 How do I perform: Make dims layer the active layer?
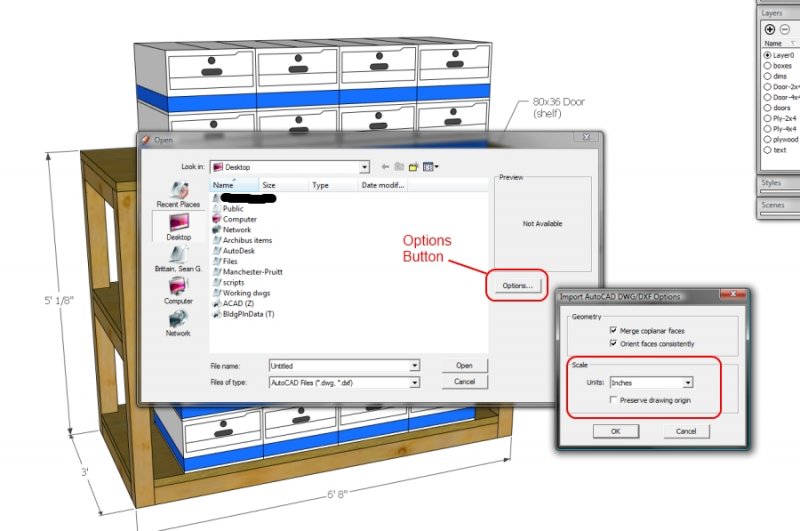click(x=767, y=76)
